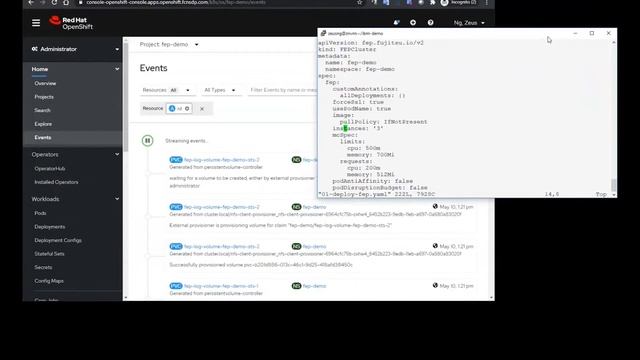Clear the Resource filter group with the X
The height and width of the screenshot is (360, 640).
[202, 109]
